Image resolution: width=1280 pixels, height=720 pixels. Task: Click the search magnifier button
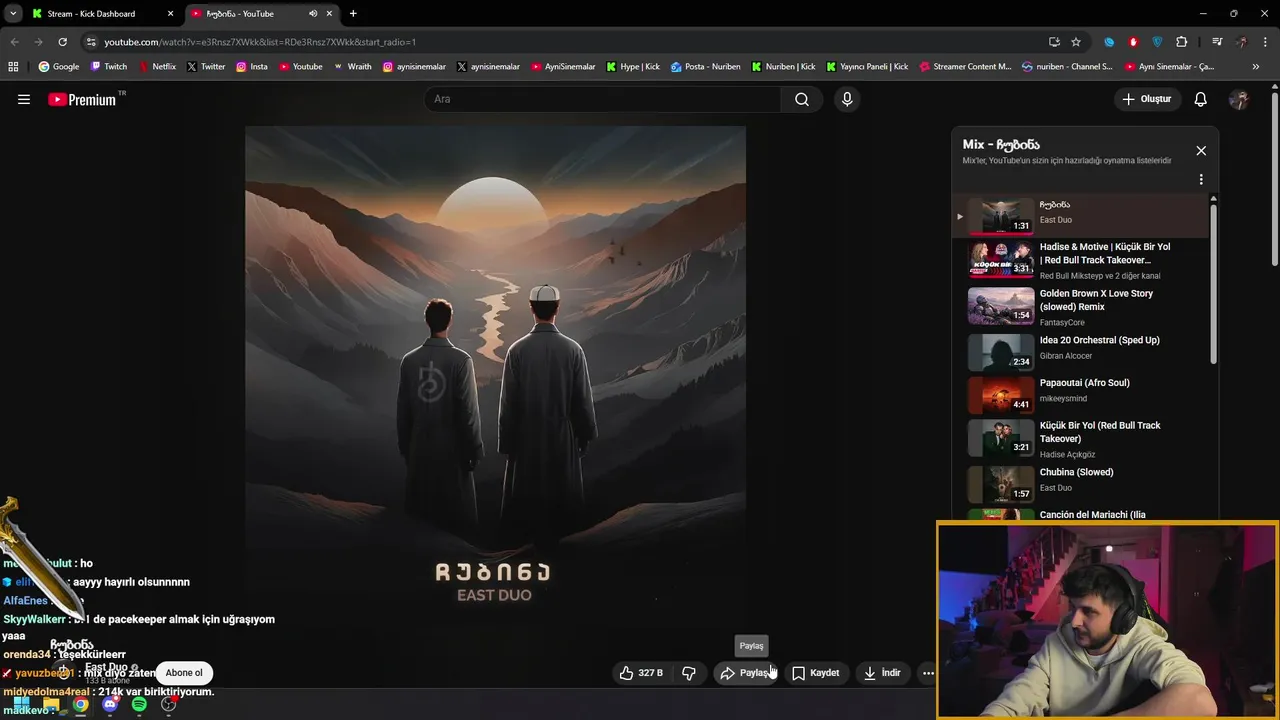click(x=802, y=99)
